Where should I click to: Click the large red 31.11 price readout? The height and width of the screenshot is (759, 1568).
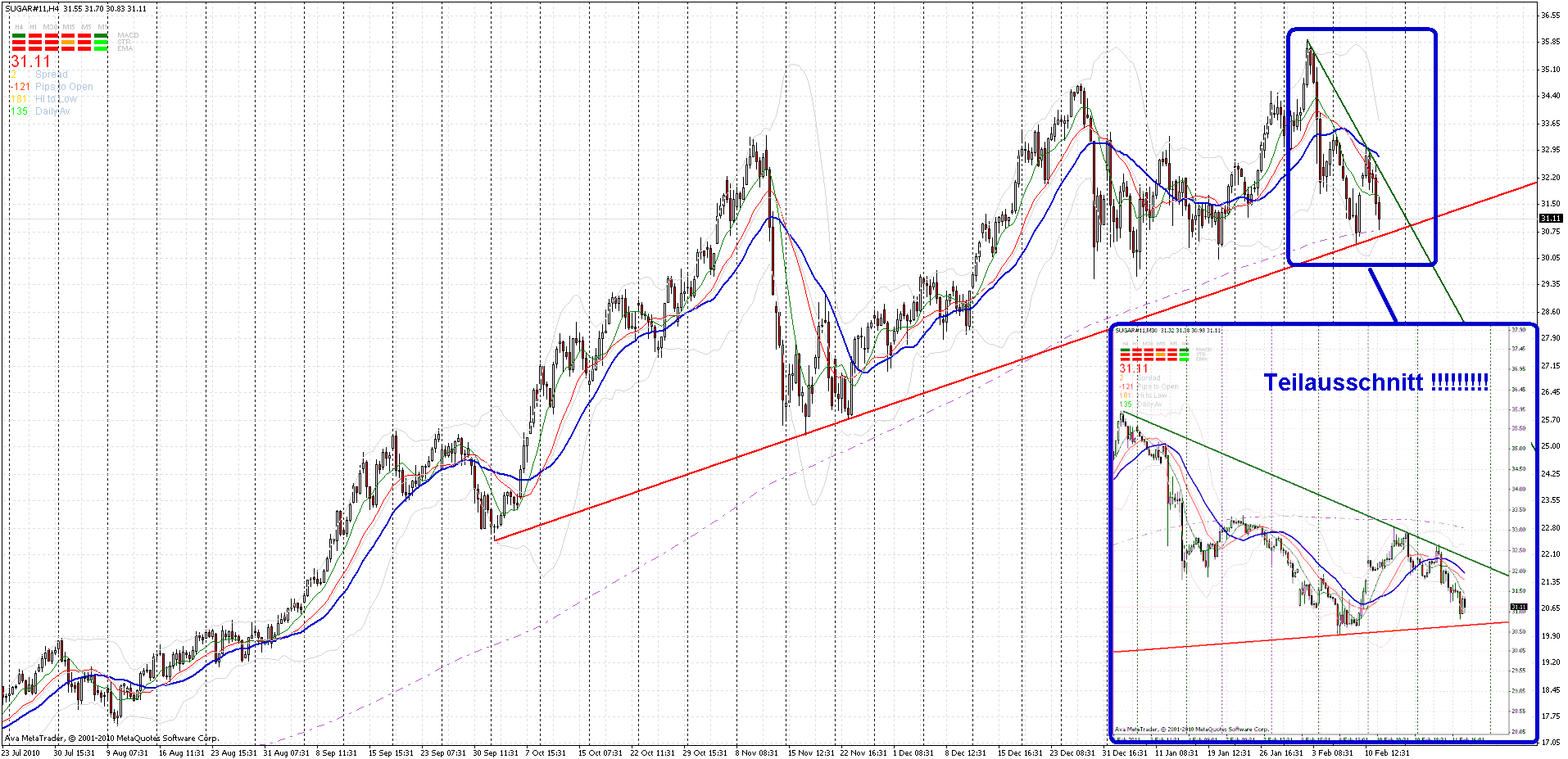pyautogui.click(x=30, y=61)
